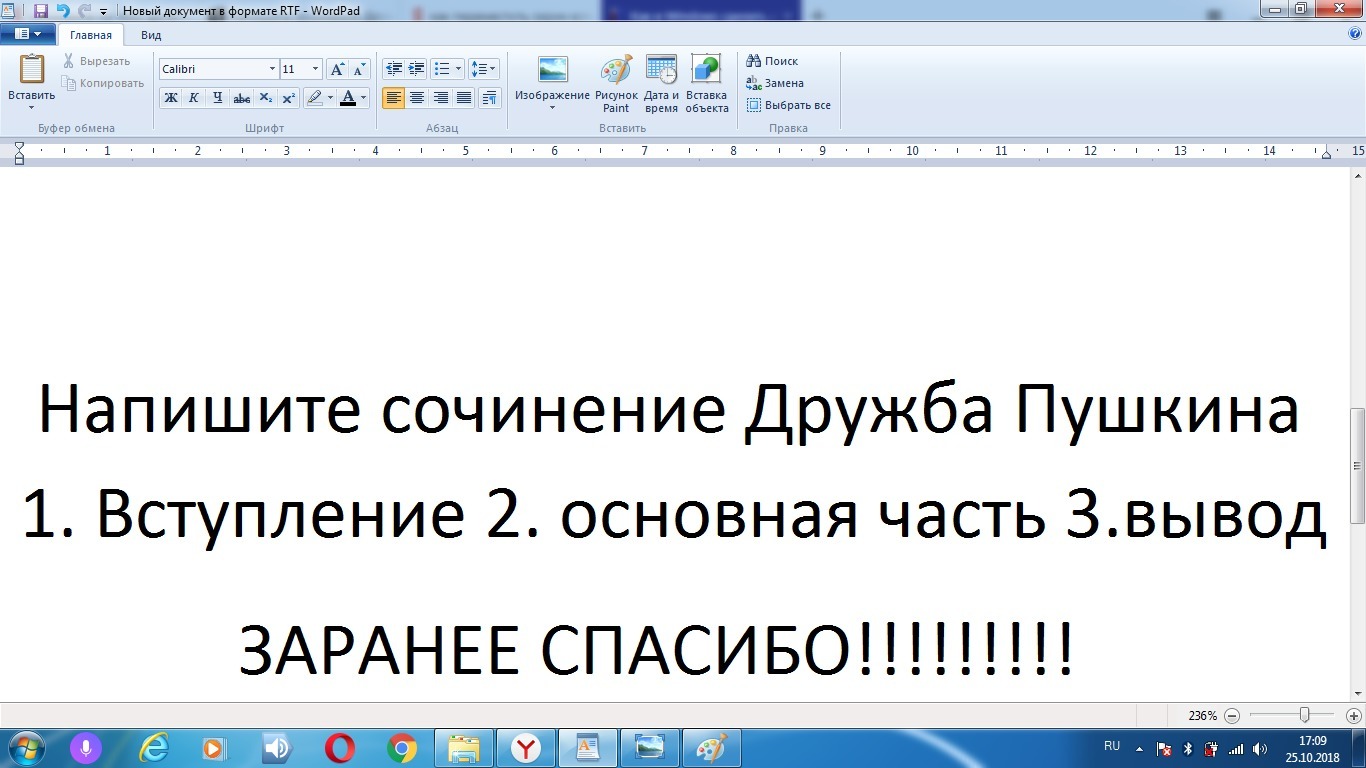
Task: Toggle bold formatting with Ж button
Action: point(170,98)
